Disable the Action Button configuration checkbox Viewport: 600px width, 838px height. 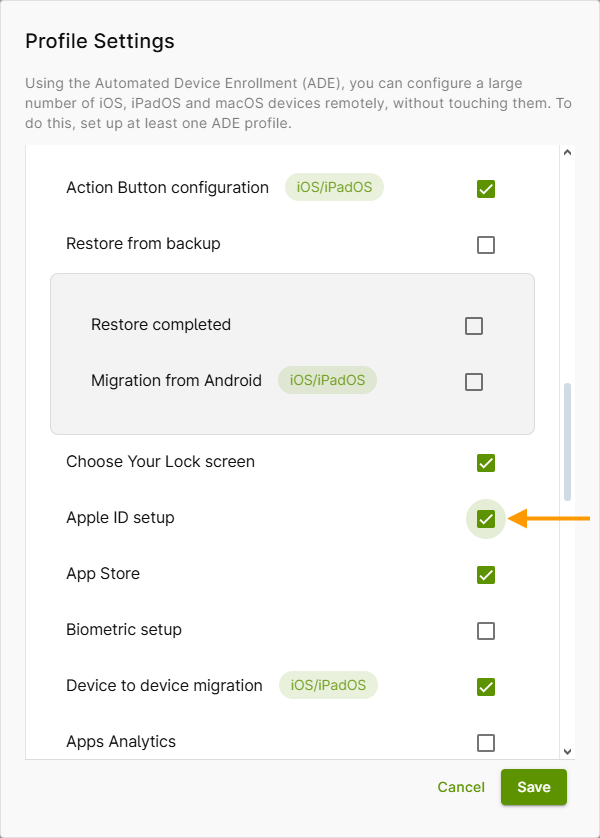coord(486,188)
